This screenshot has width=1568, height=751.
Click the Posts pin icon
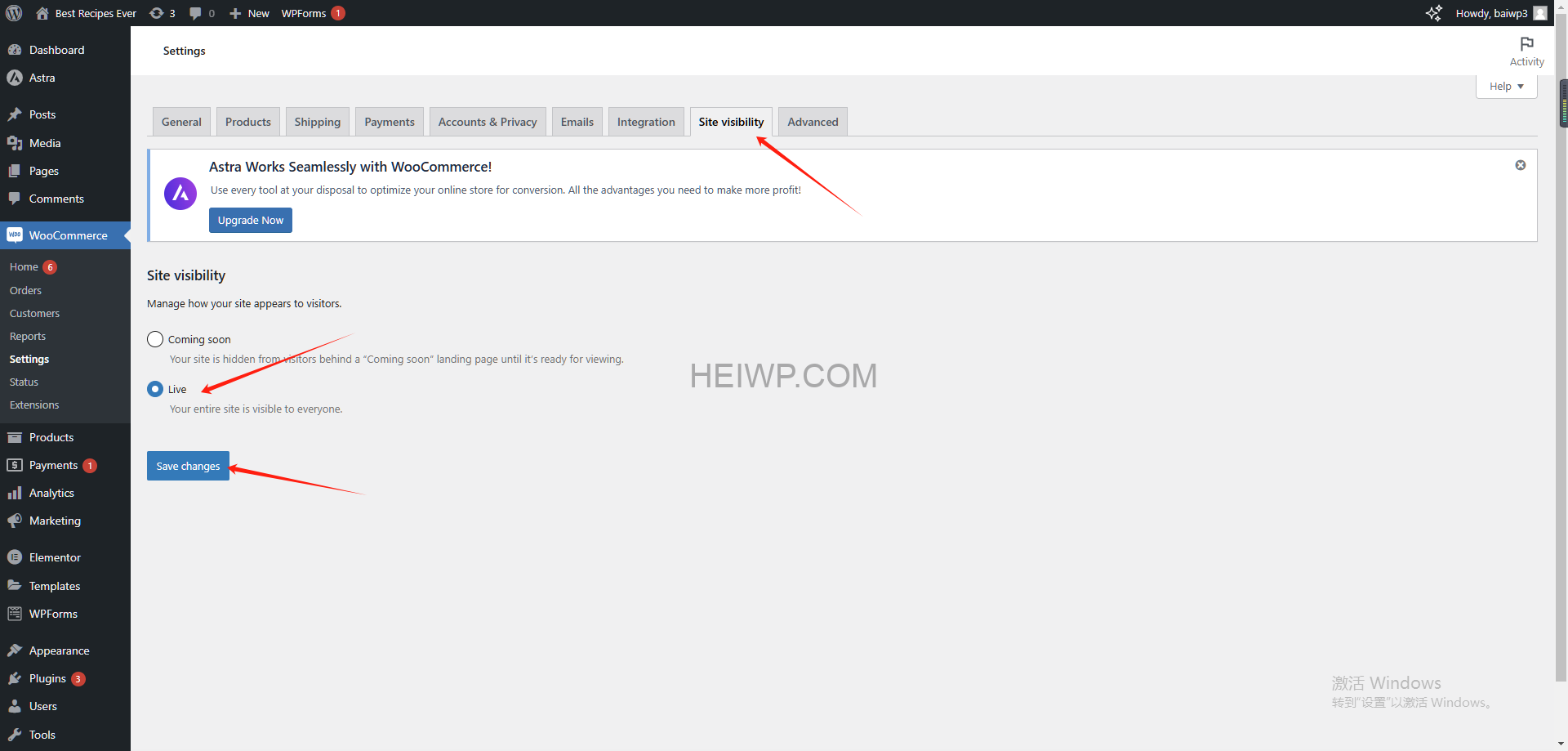[15, 114]
